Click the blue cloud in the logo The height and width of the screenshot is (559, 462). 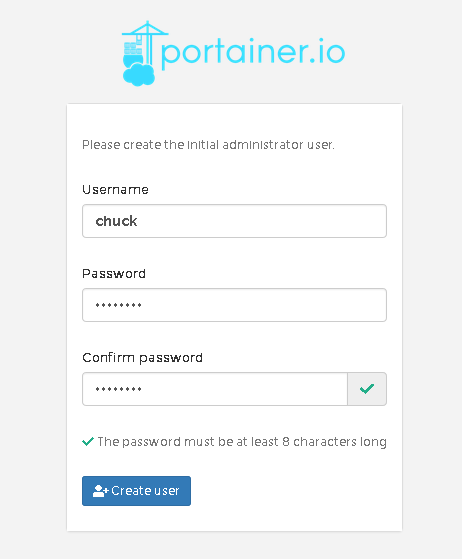coord(139,75)
